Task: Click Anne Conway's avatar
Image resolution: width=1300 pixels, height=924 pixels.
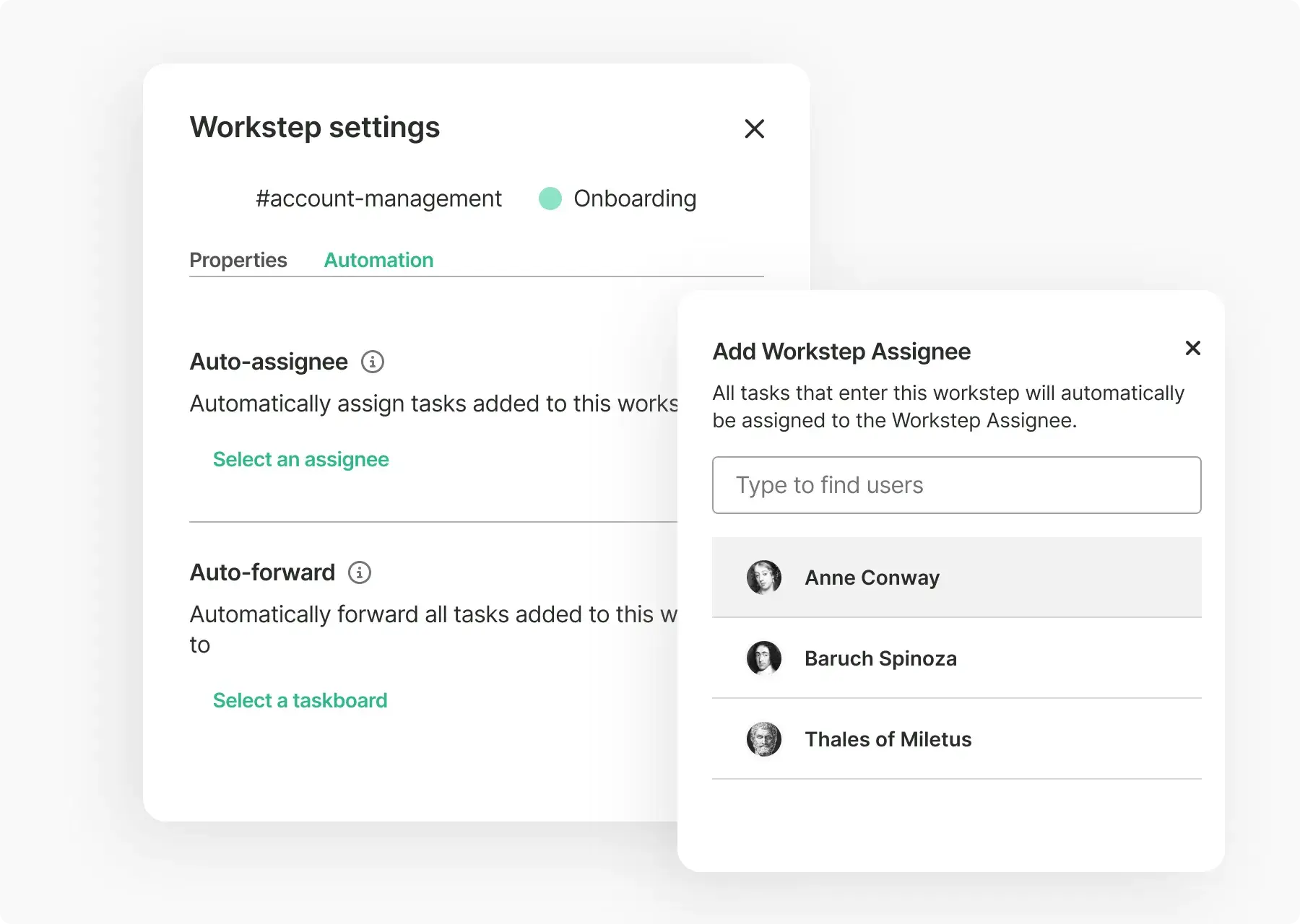Action: tap(763, 577)
